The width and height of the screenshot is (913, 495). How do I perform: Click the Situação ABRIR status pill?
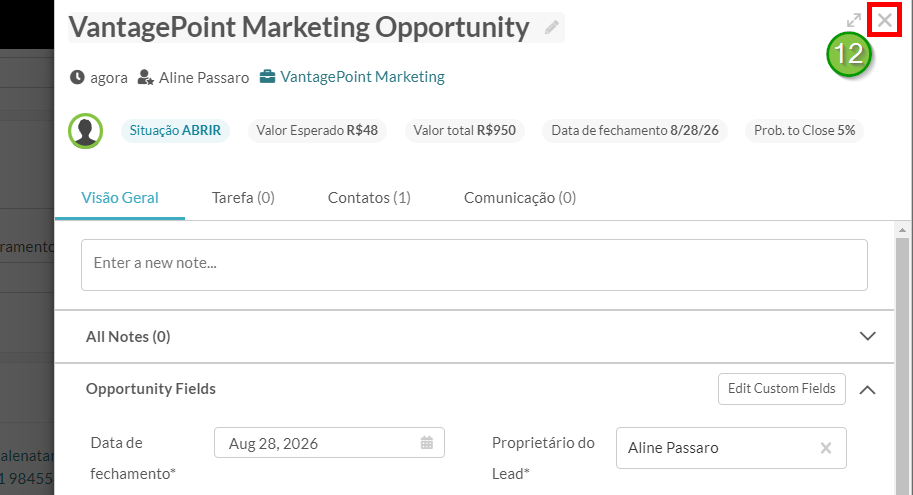point(175,130)
